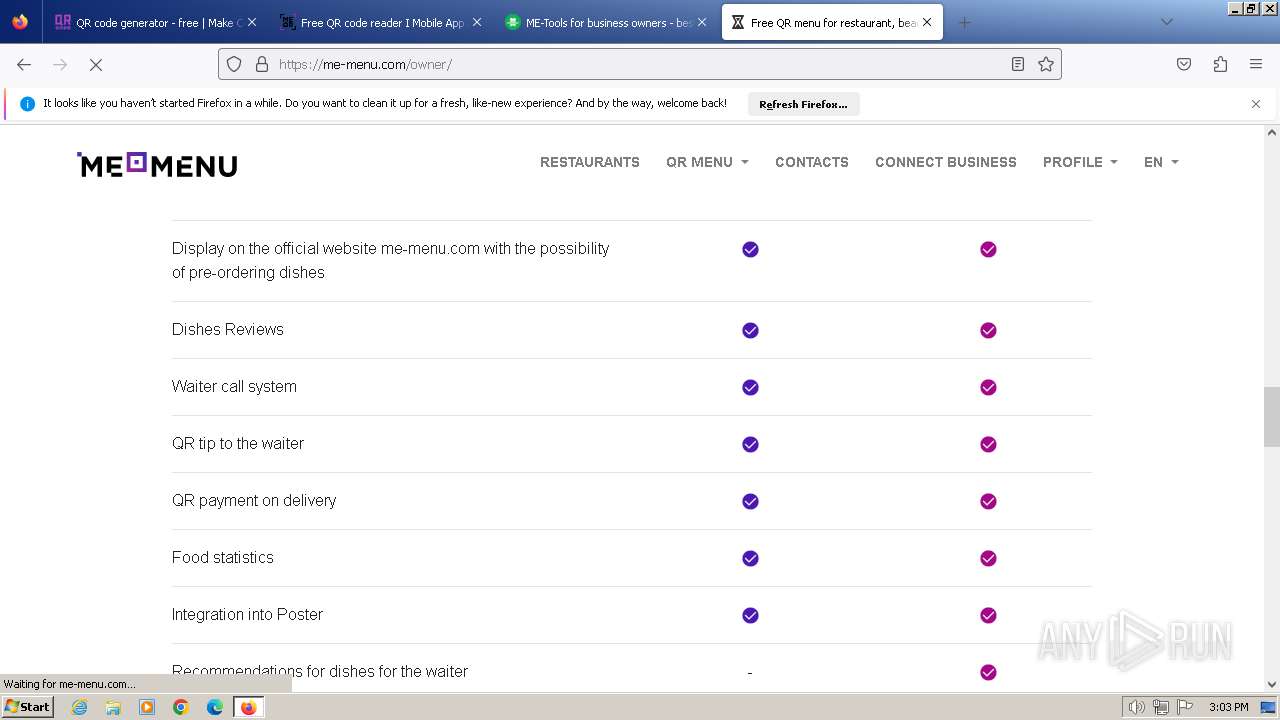Open the RESTAURANTS nav link

(x=590, y=162)
